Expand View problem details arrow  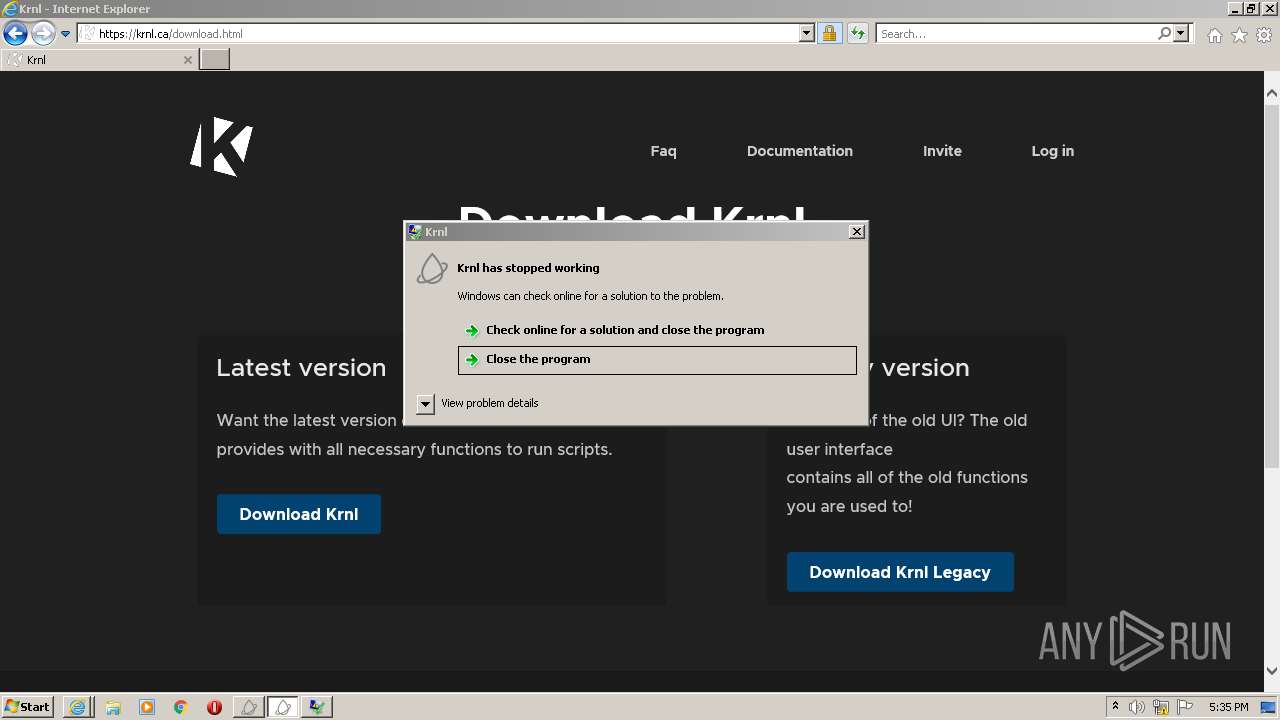pyautogui.click(x=425, y=404)
